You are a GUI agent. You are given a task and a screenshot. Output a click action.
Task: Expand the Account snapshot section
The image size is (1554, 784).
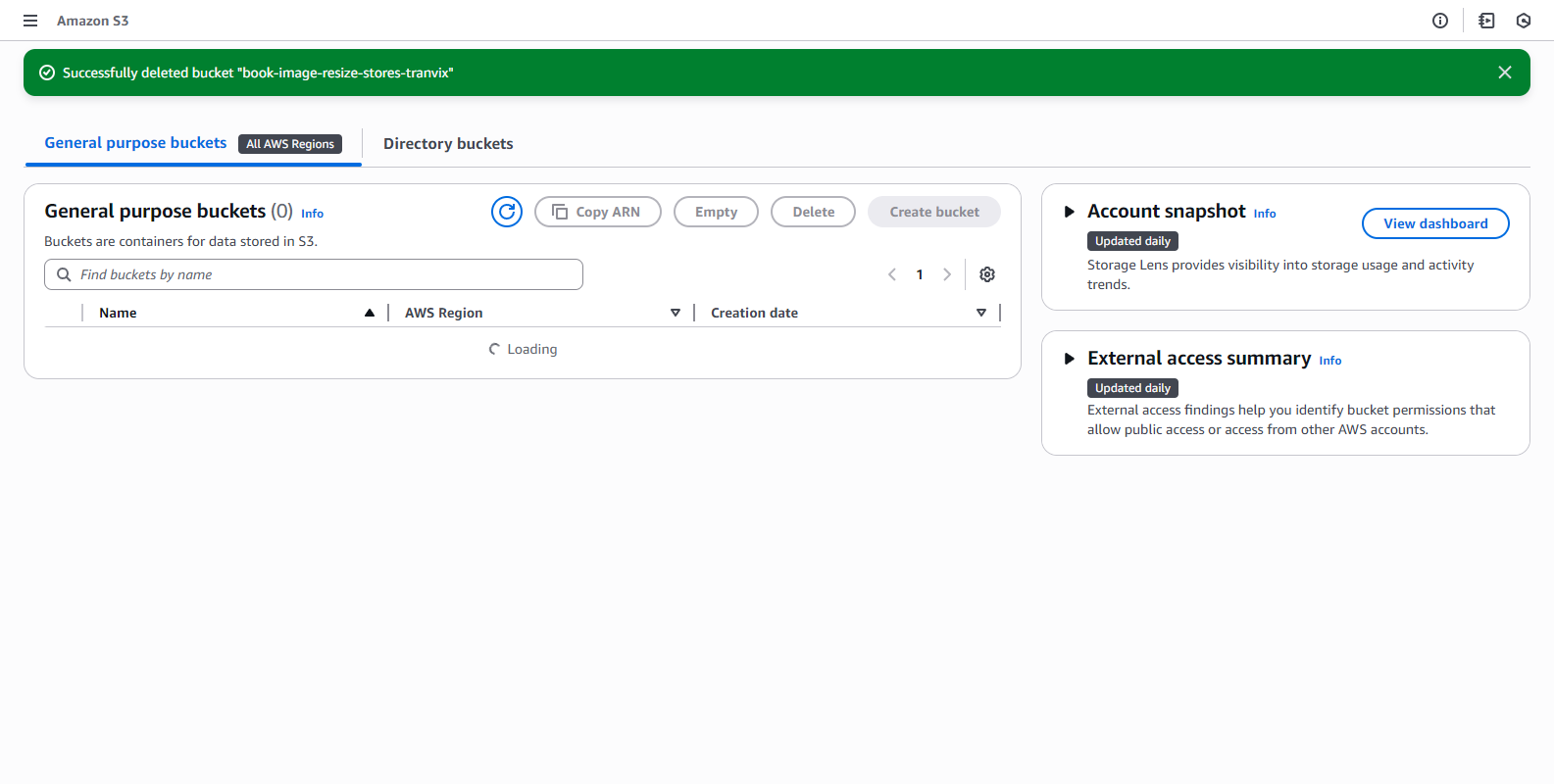point(1070,212)
